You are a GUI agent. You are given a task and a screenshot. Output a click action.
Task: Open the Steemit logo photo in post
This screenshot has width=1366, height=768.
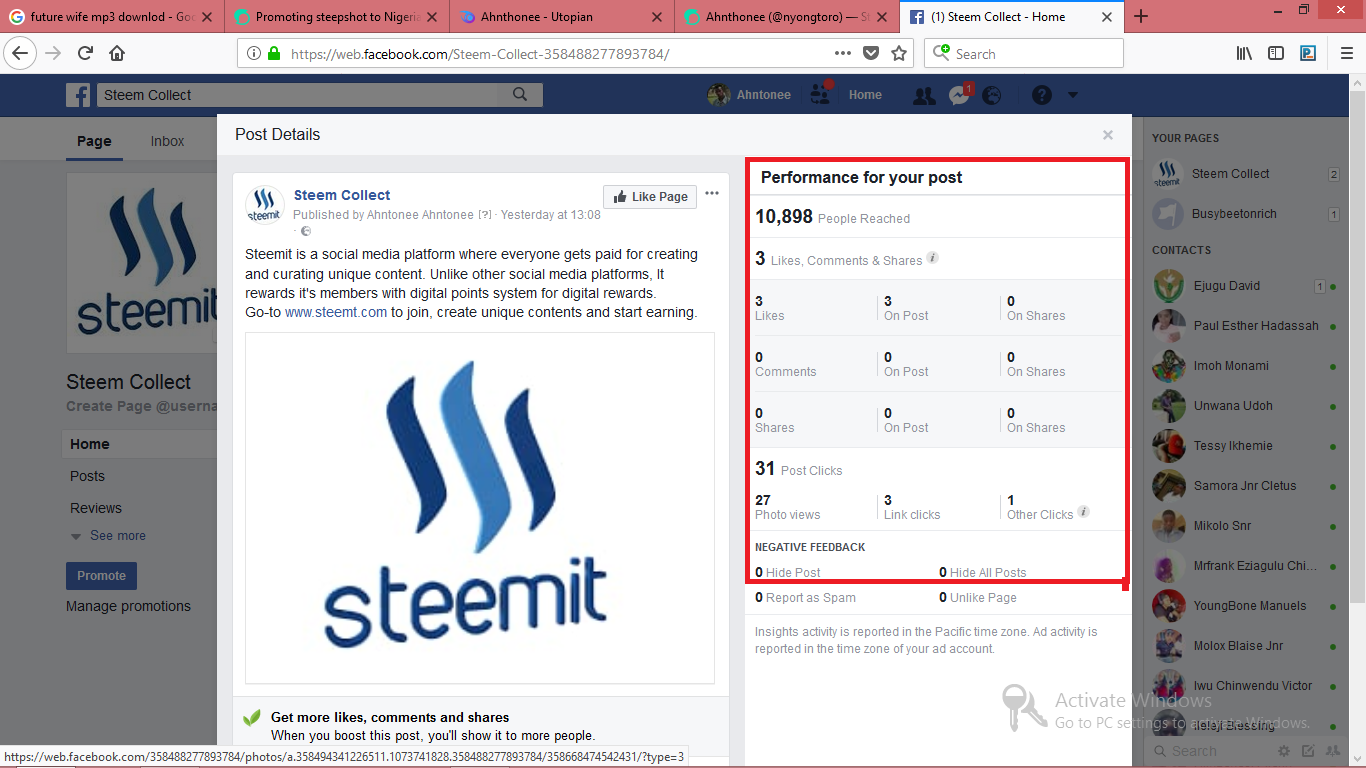tap(480, 507)
